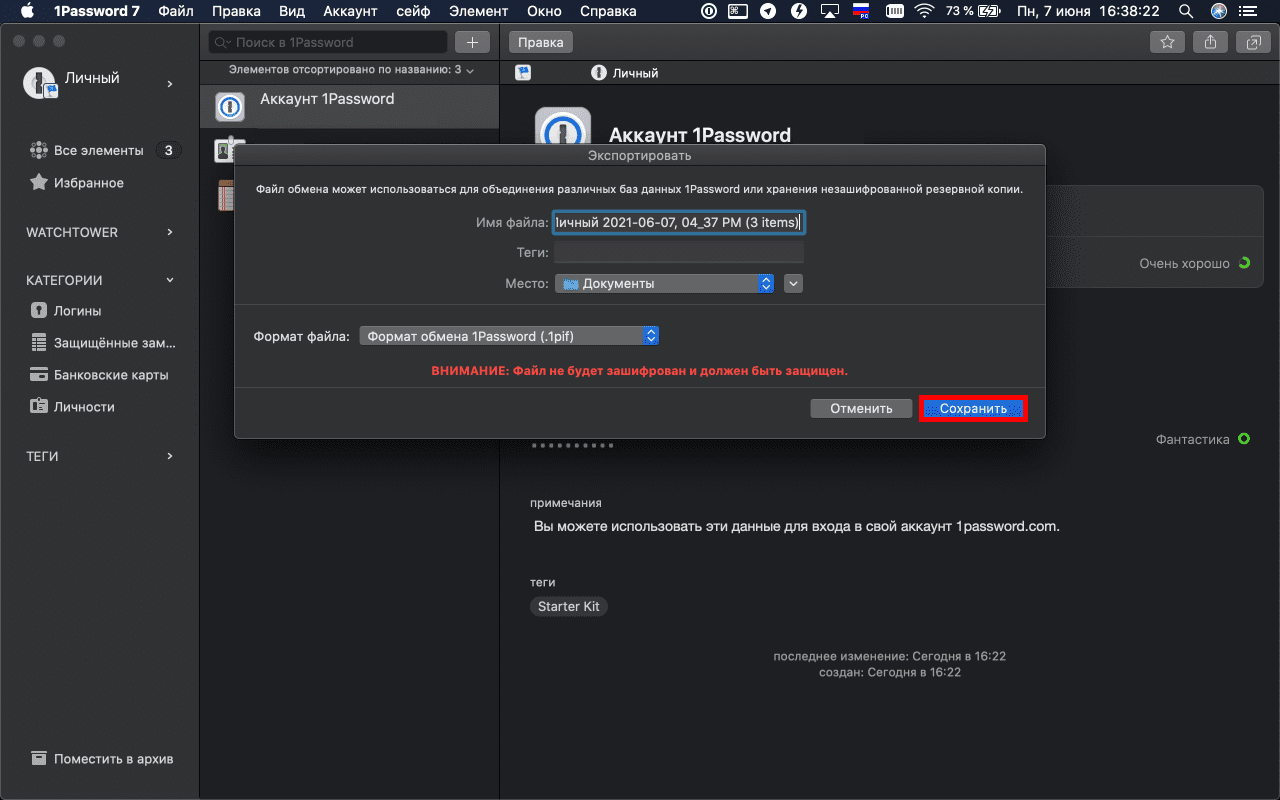The width and height of the screenshot is (1280, 800).
Task: Click the Отменить button
Action: tap(860, 408)
